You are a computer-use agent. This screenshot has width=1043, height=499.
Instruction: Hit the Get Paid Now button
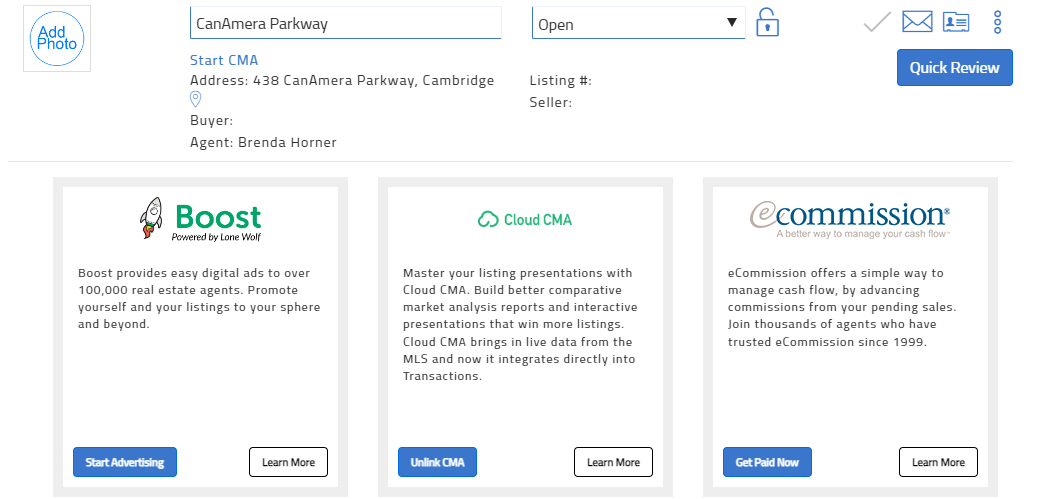[767, 462]
